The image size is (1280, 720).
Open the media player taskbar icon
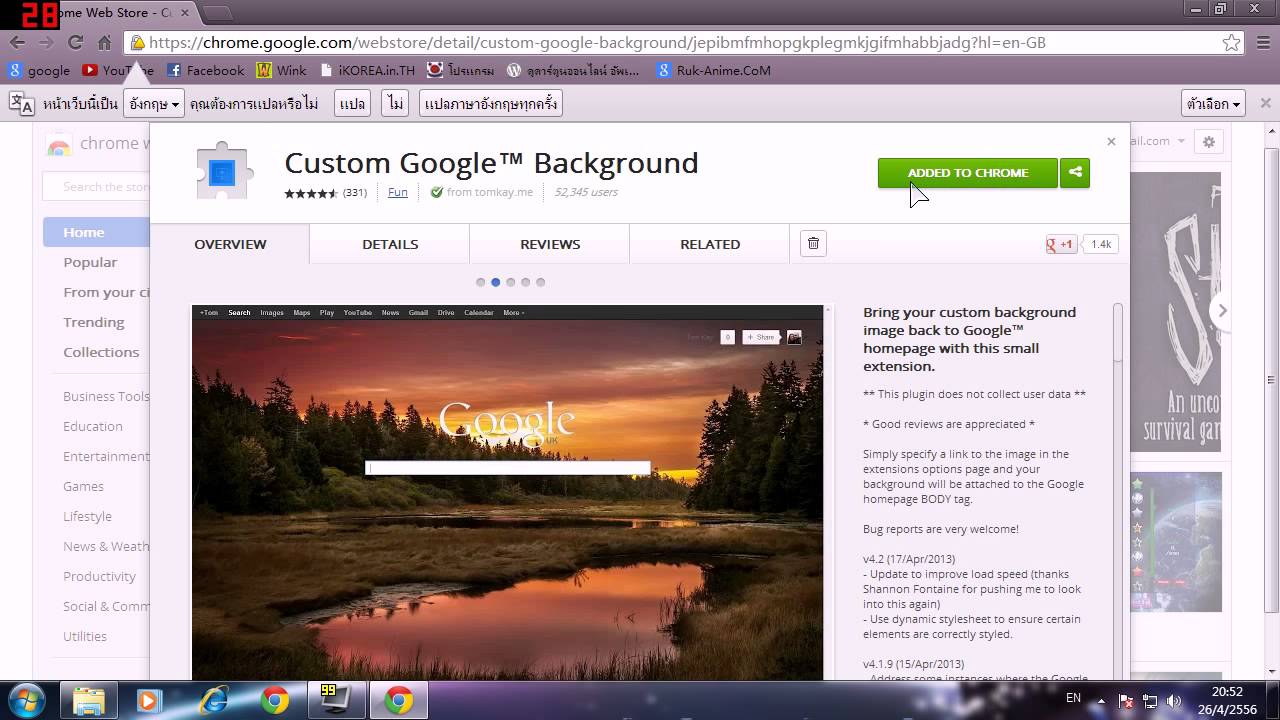click(149, 700)
